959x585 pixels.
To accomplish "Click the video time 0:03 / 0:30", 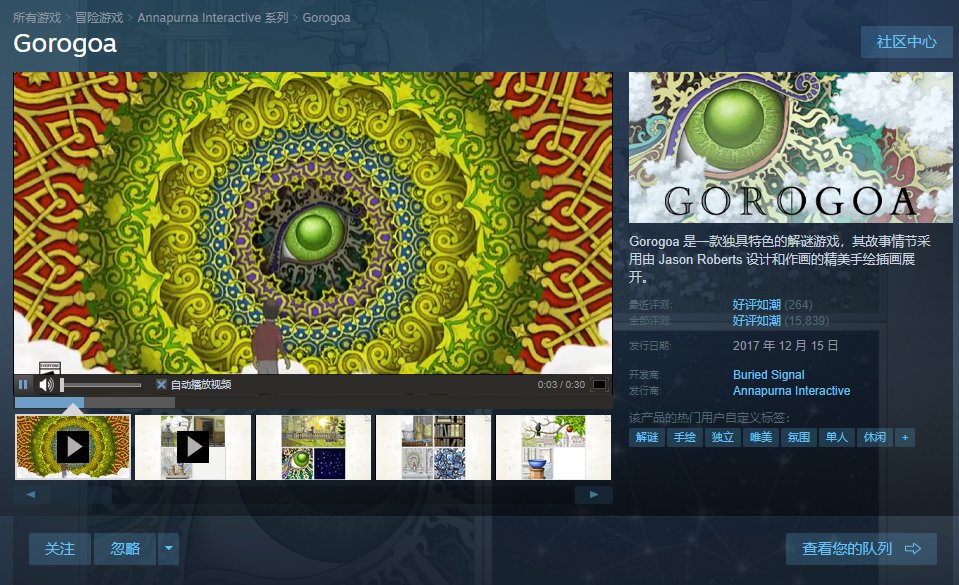I will [x=561, y=384].
